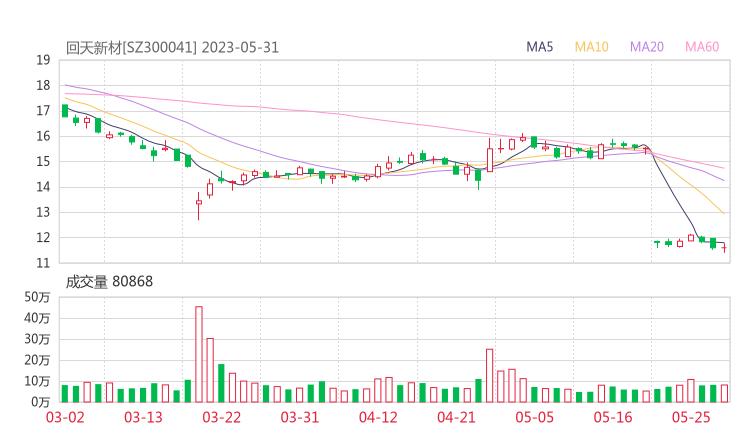740x440 pixels.
Task: Click the 19 price axis label
Action: pyautogui.click(x=43, y=60)
